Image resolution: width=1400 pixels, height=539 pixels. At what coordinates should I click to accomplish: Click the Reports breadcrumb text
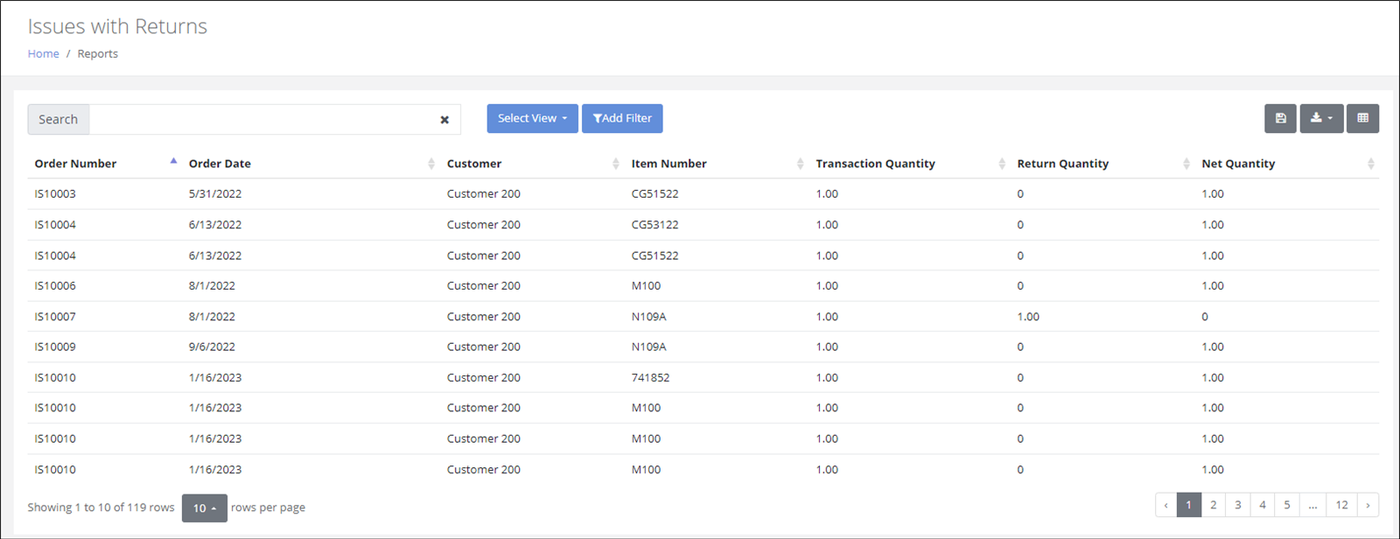(x=98, y=54)
